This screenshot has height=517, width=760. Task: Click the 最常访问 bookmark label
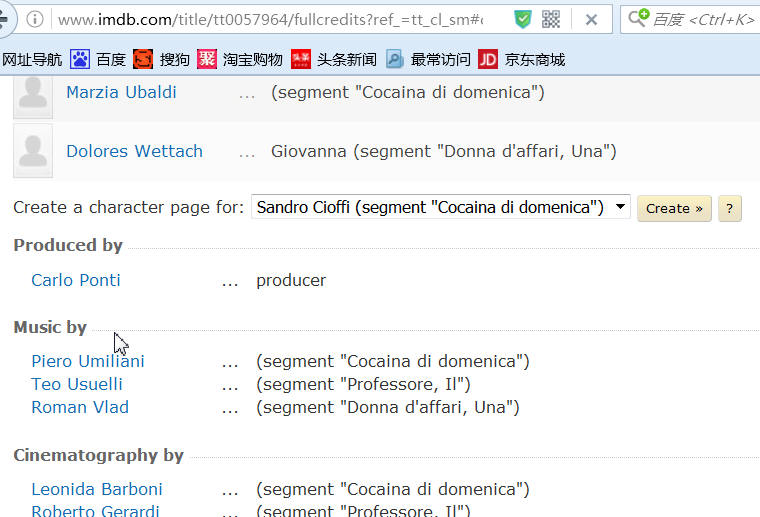click(441, 60)
